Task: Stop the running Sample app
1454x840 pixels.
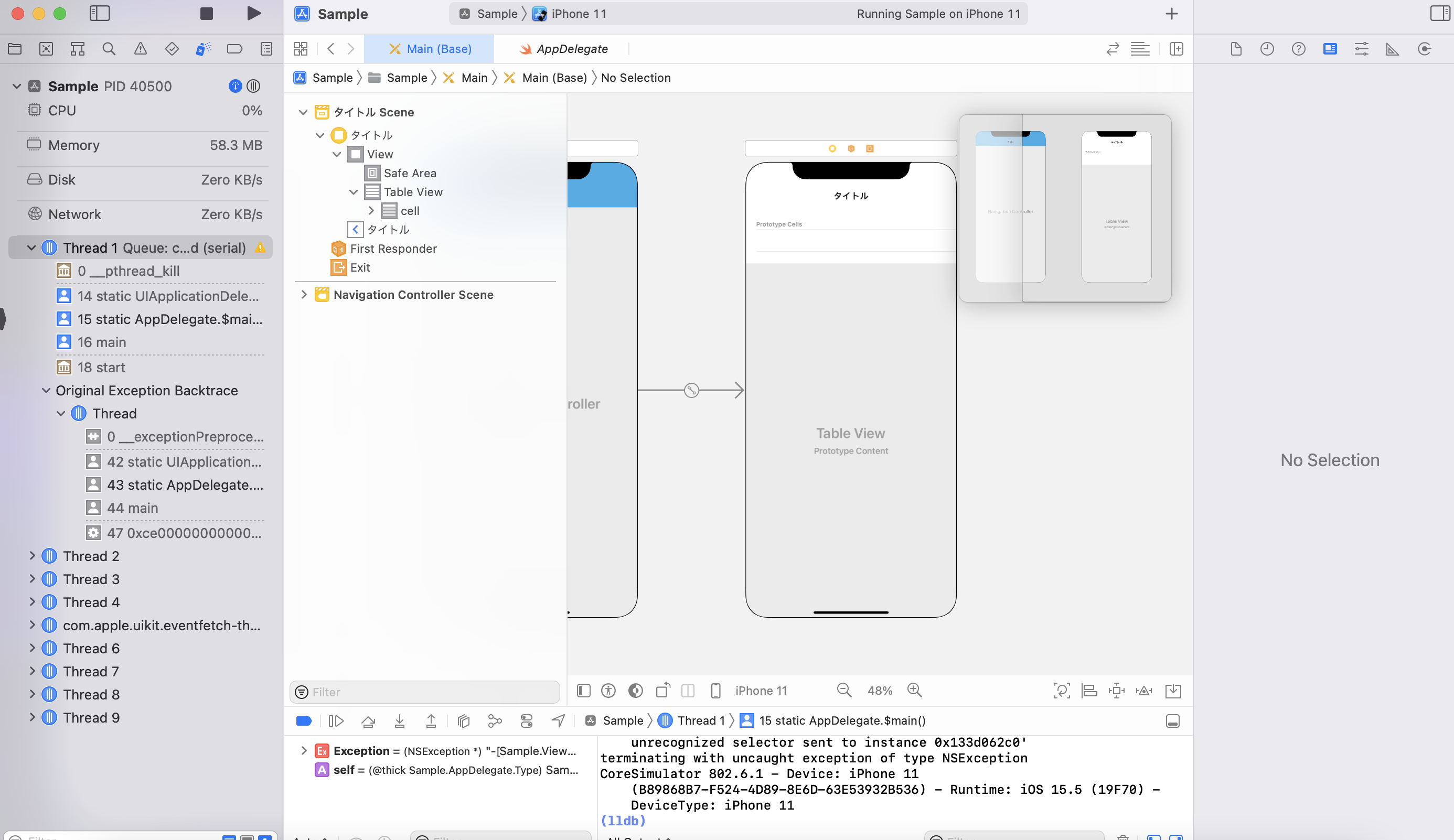Action: click(207, 13)
